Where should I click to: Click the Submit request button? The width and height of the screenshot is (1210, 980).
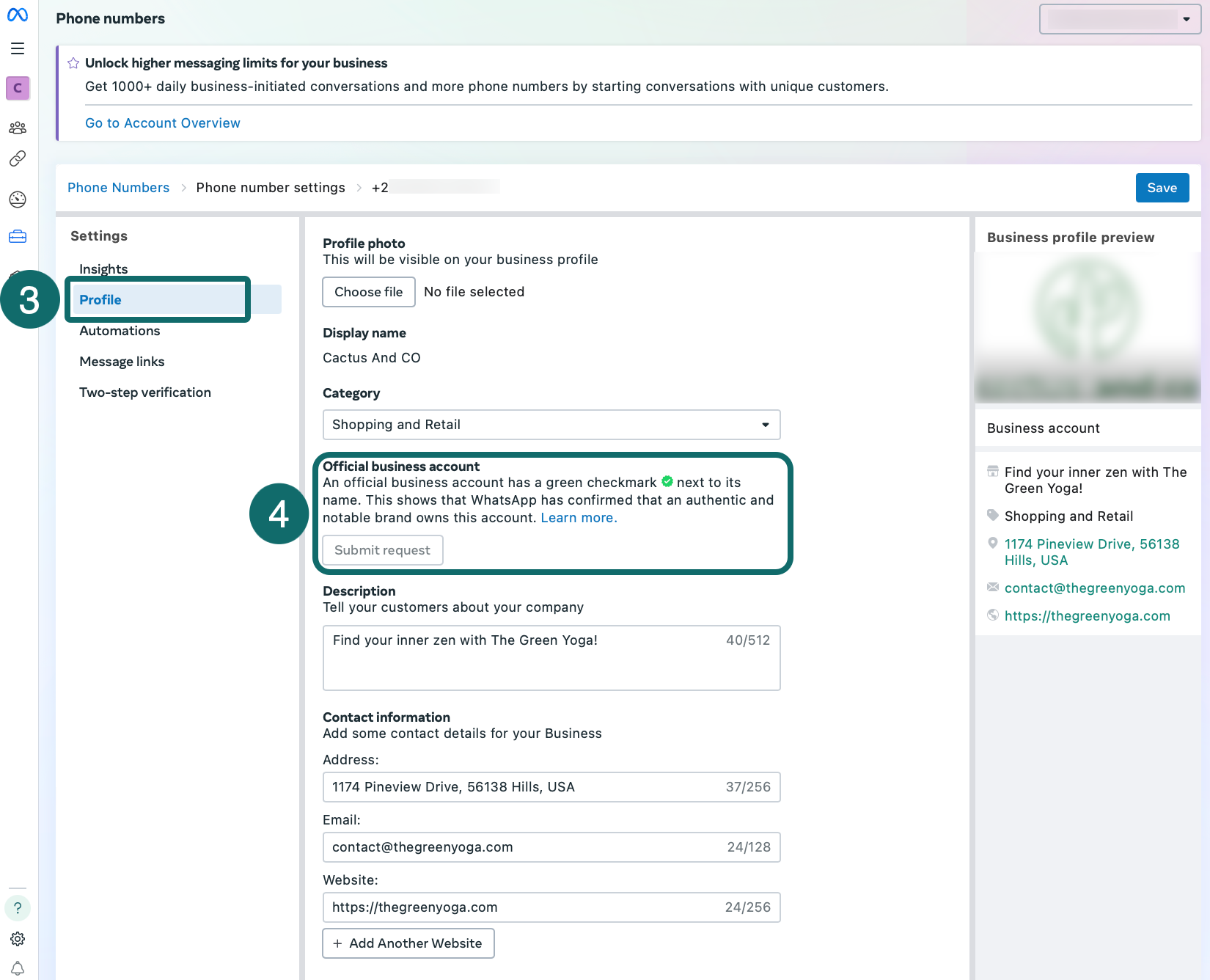[x=383, y=550]
